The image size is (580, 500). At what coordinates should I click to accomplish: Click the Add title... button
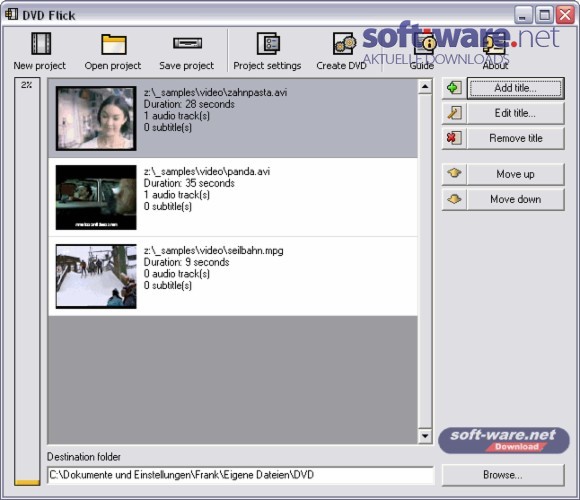516,88
